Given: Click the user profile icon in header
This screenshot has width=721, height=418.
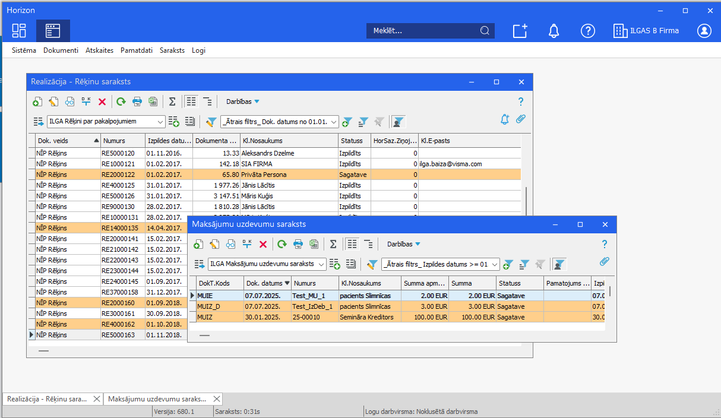Looking at the screenshot, I should pyautogui.click(x=704, y=31).
